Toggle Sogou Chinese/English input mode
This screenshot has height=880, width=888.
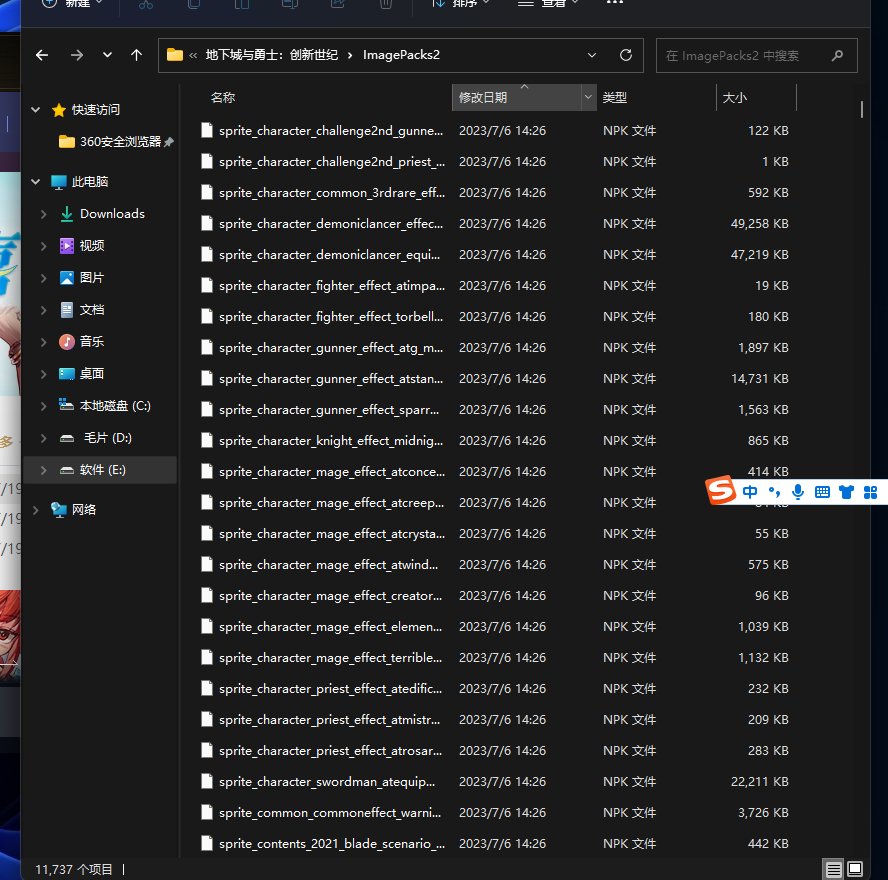[749, 492]
